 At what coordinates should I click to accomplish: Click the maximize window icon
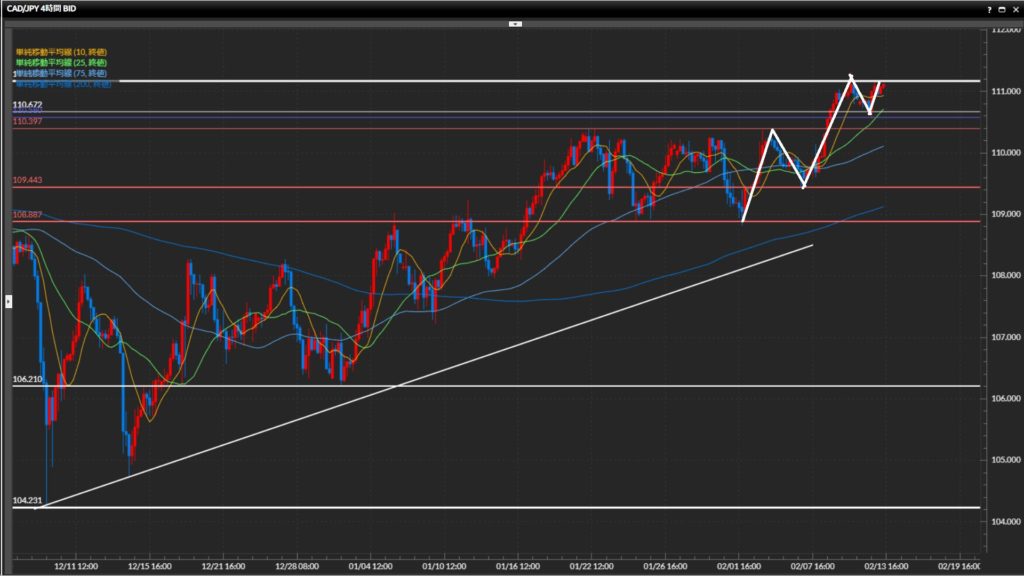click(1002, 8)
